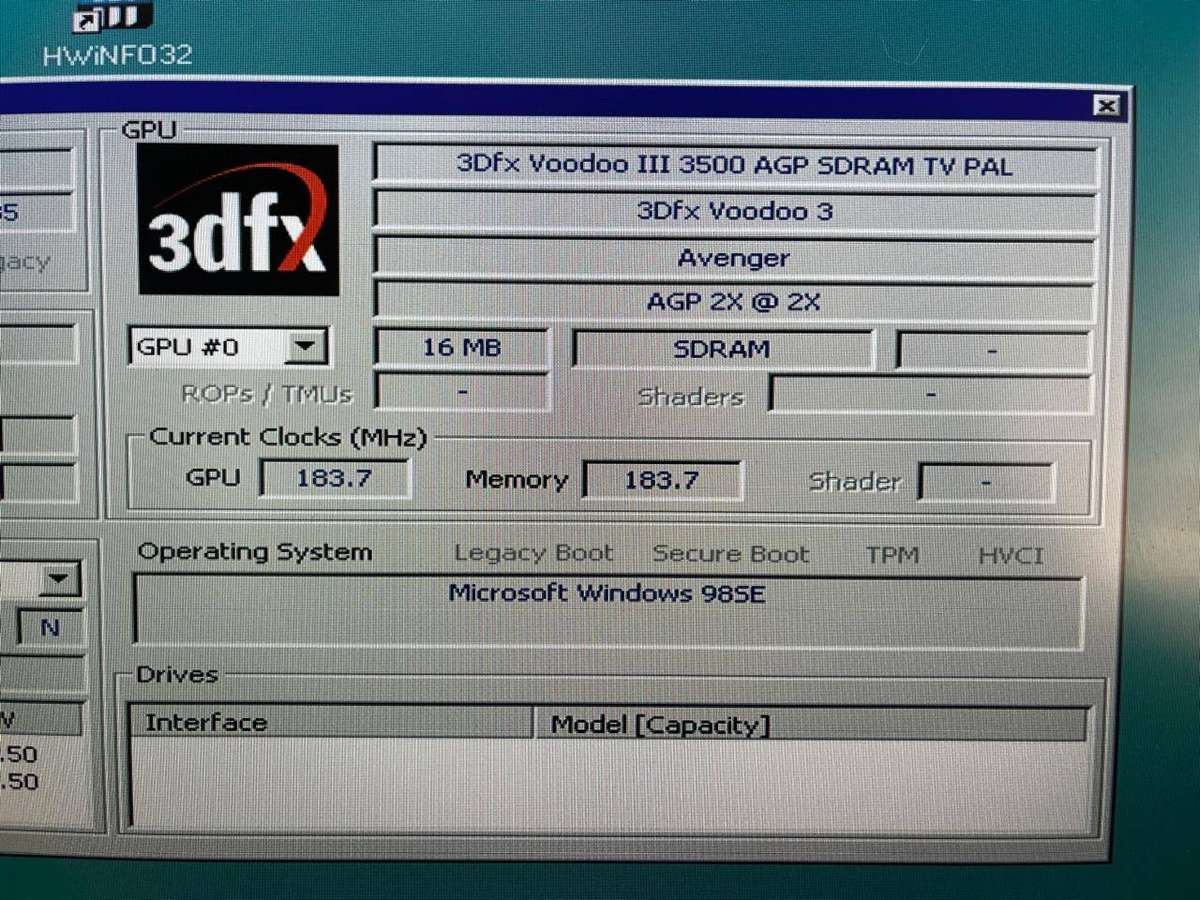1200x900 pixels.
Task: Click the 'TPM' indicator
Action: [x=892, y=555]
